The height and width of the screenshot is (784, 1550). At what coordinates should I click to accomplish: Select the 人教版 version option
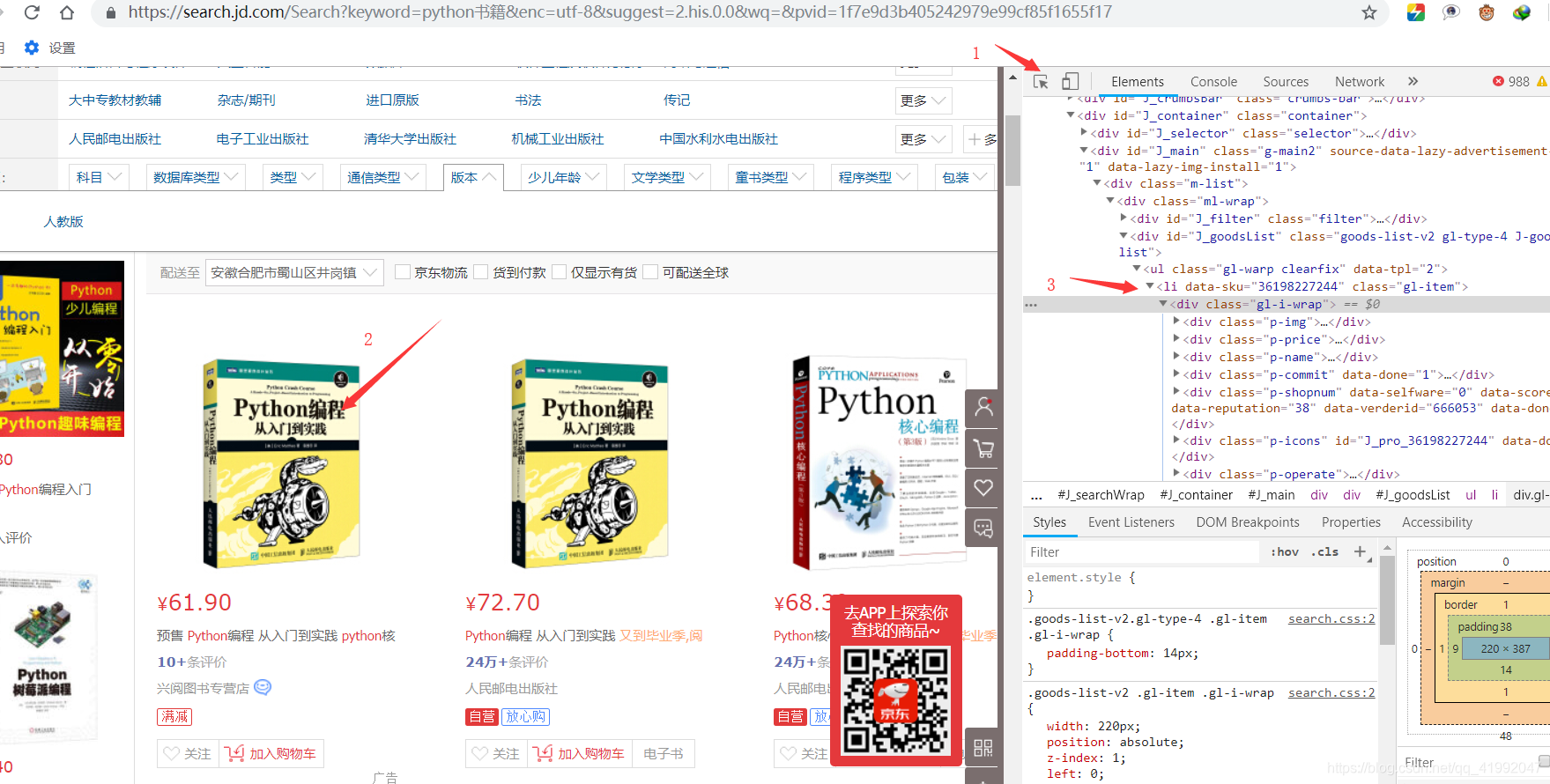click(x=63, y=221)
